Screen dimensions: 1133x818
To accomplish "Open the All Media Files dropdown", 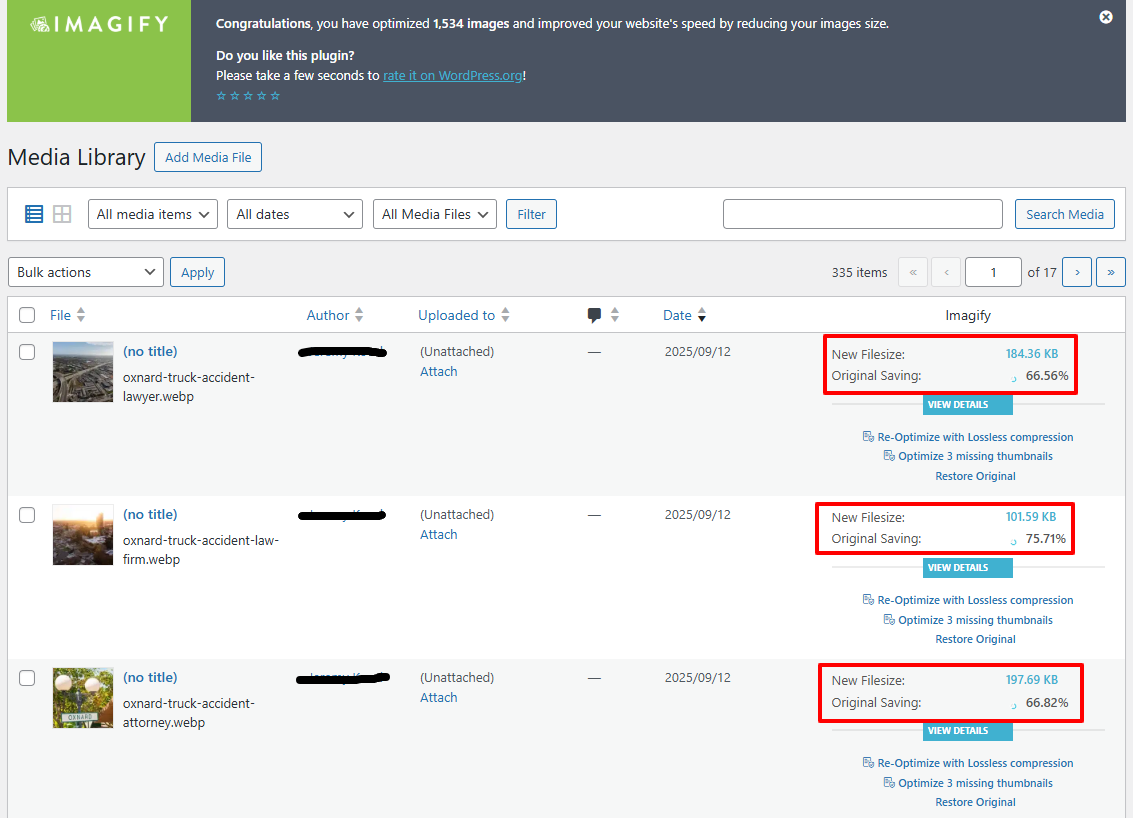I will pyautogui.click(x=434, y=214).
